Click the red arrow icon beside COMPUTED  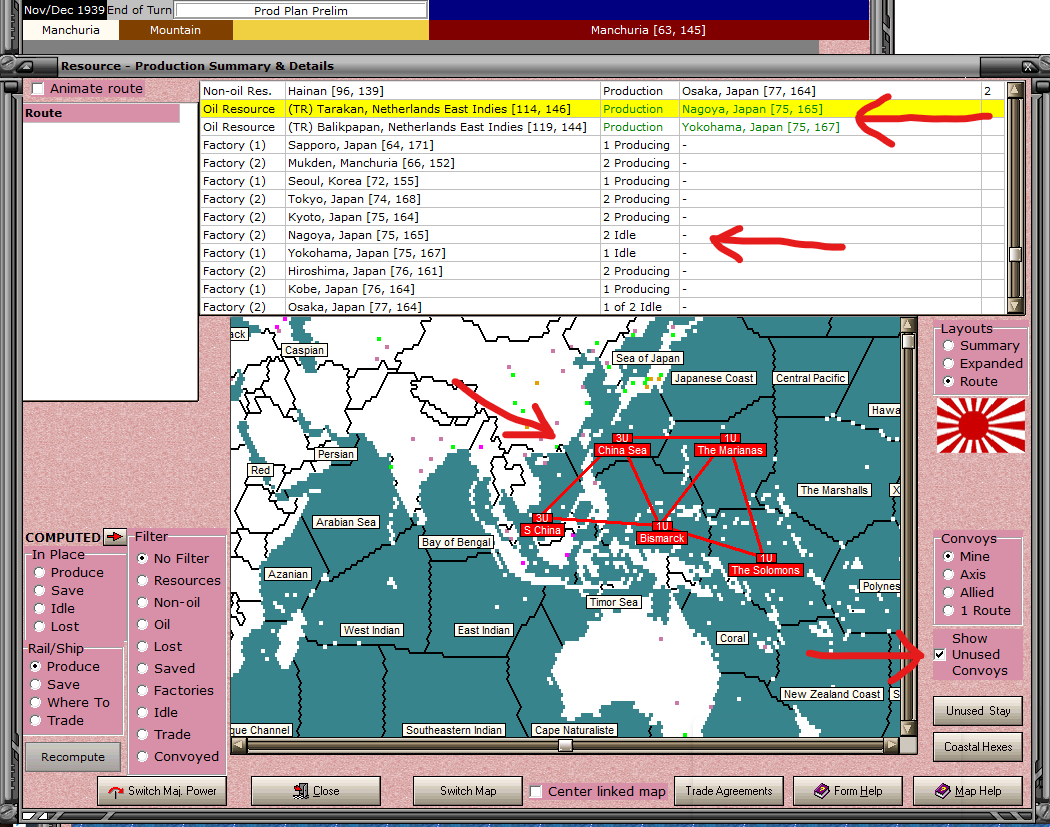click(115, 536)
